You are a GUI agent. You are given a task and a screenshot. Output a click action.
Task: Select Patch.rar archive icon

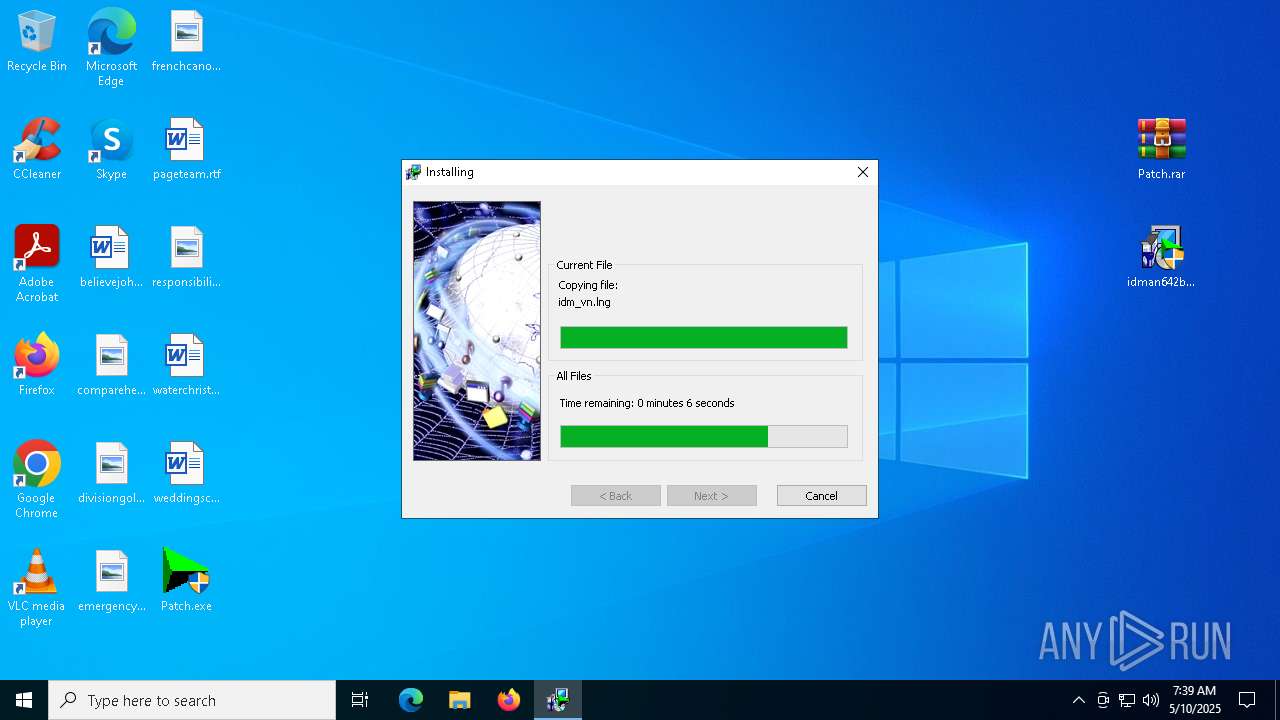click(1161, 150)
